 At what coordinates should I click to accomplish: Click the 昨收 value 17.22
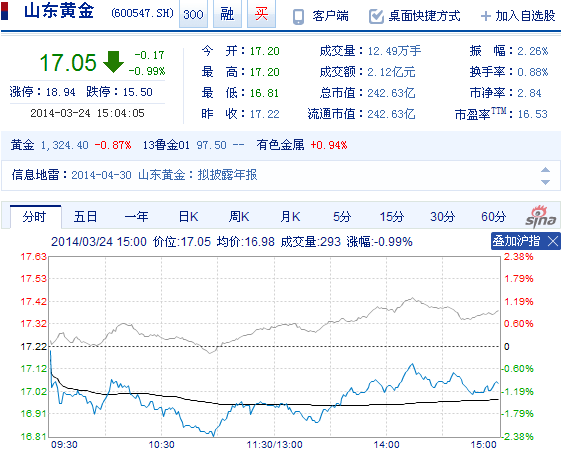click(264, 114)
